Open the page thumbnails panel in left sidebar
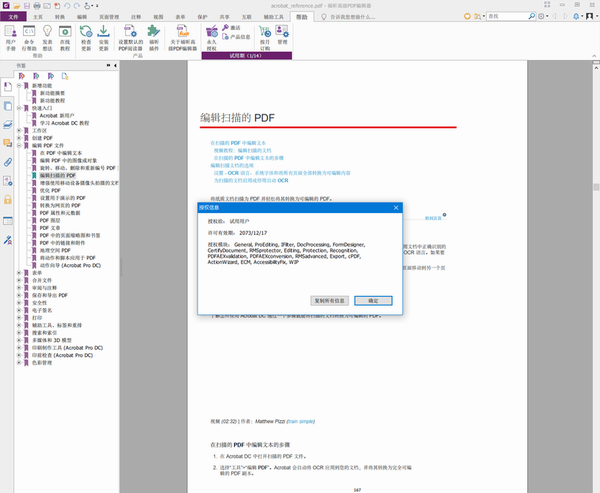600x493 pixels. (8, 106)
